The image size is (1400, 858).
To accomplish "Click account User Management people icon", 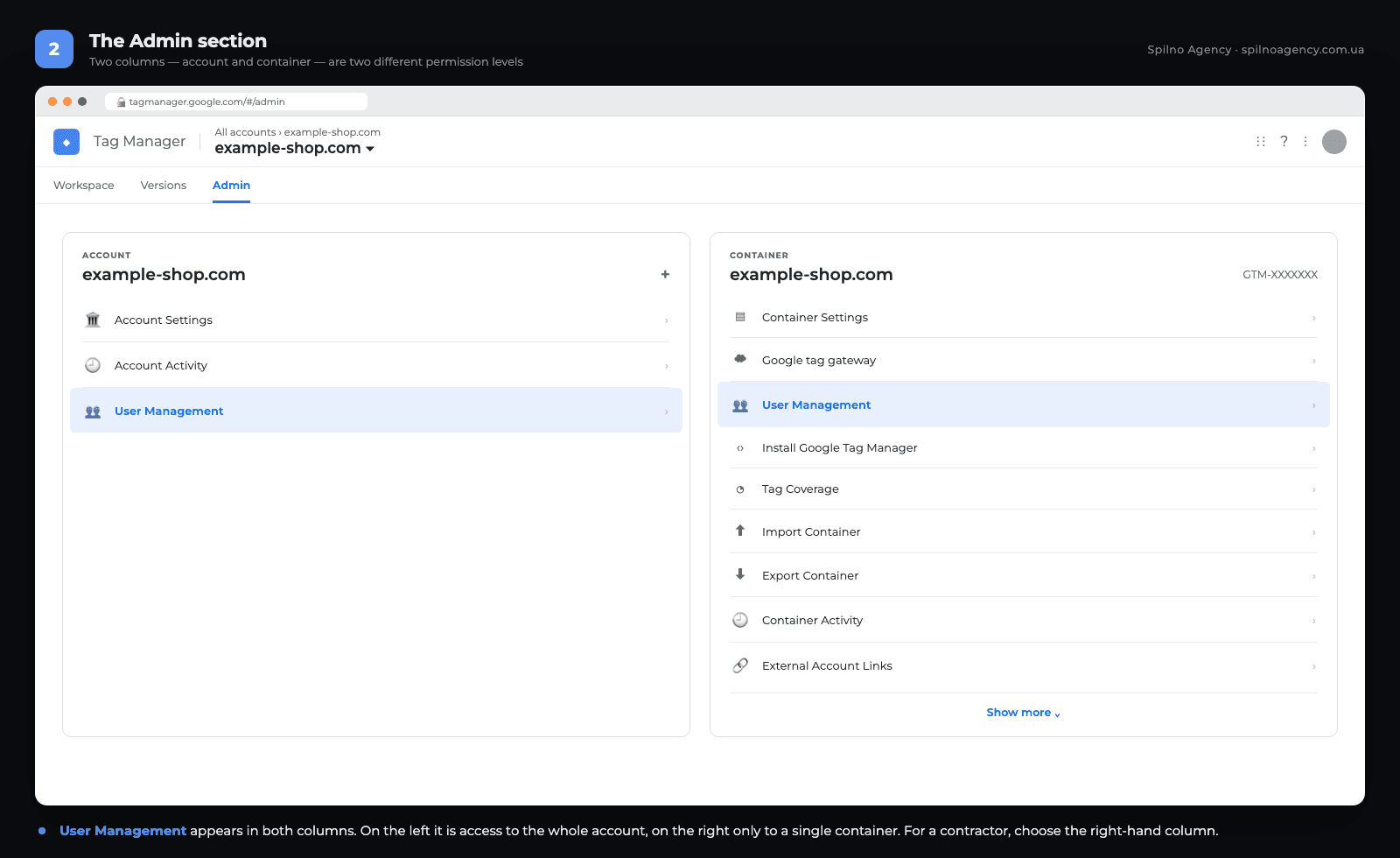I will tap(93, 411).
